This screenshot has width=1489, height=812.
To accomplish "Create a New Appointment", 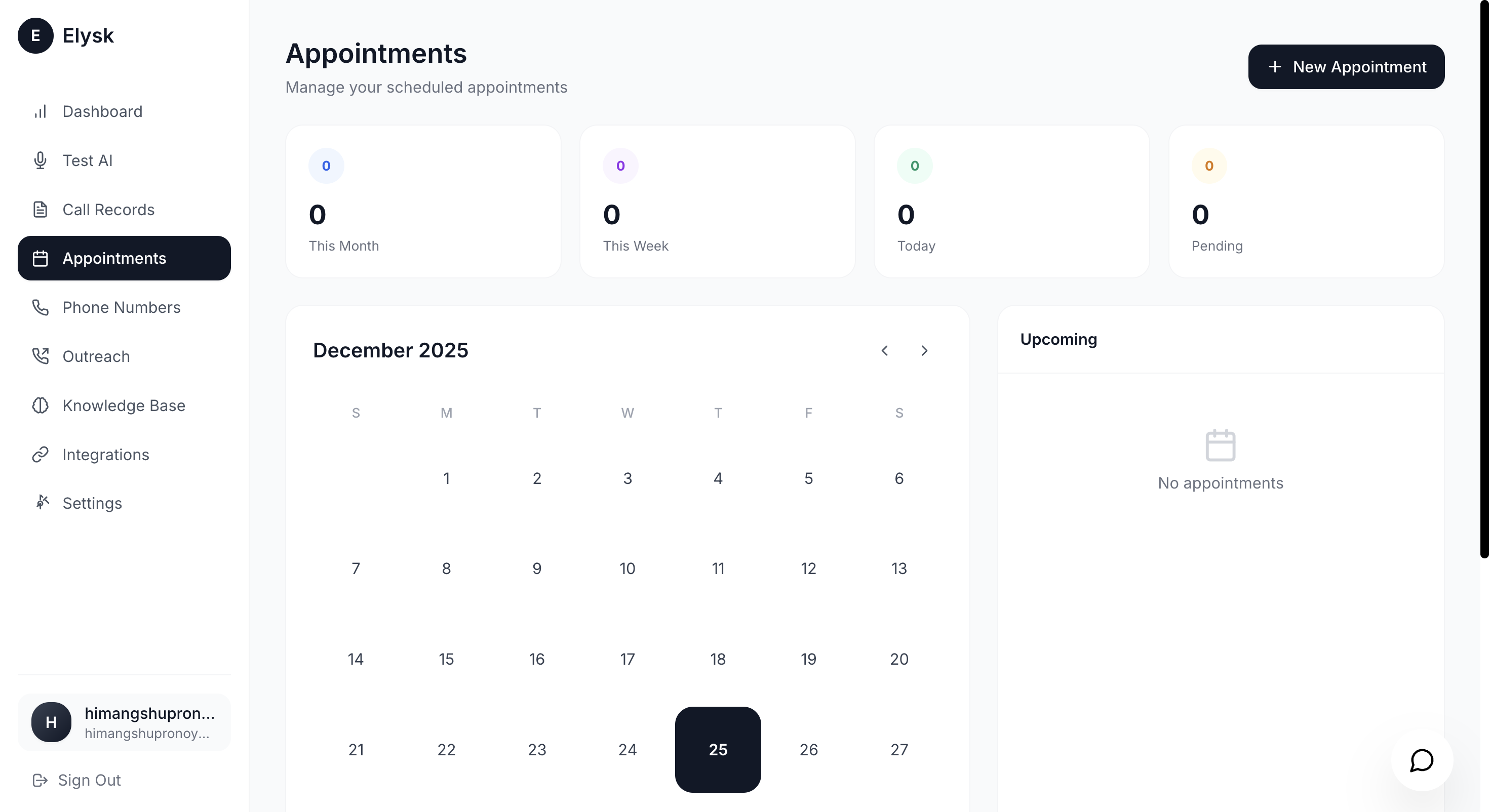I will [1346, 66].
